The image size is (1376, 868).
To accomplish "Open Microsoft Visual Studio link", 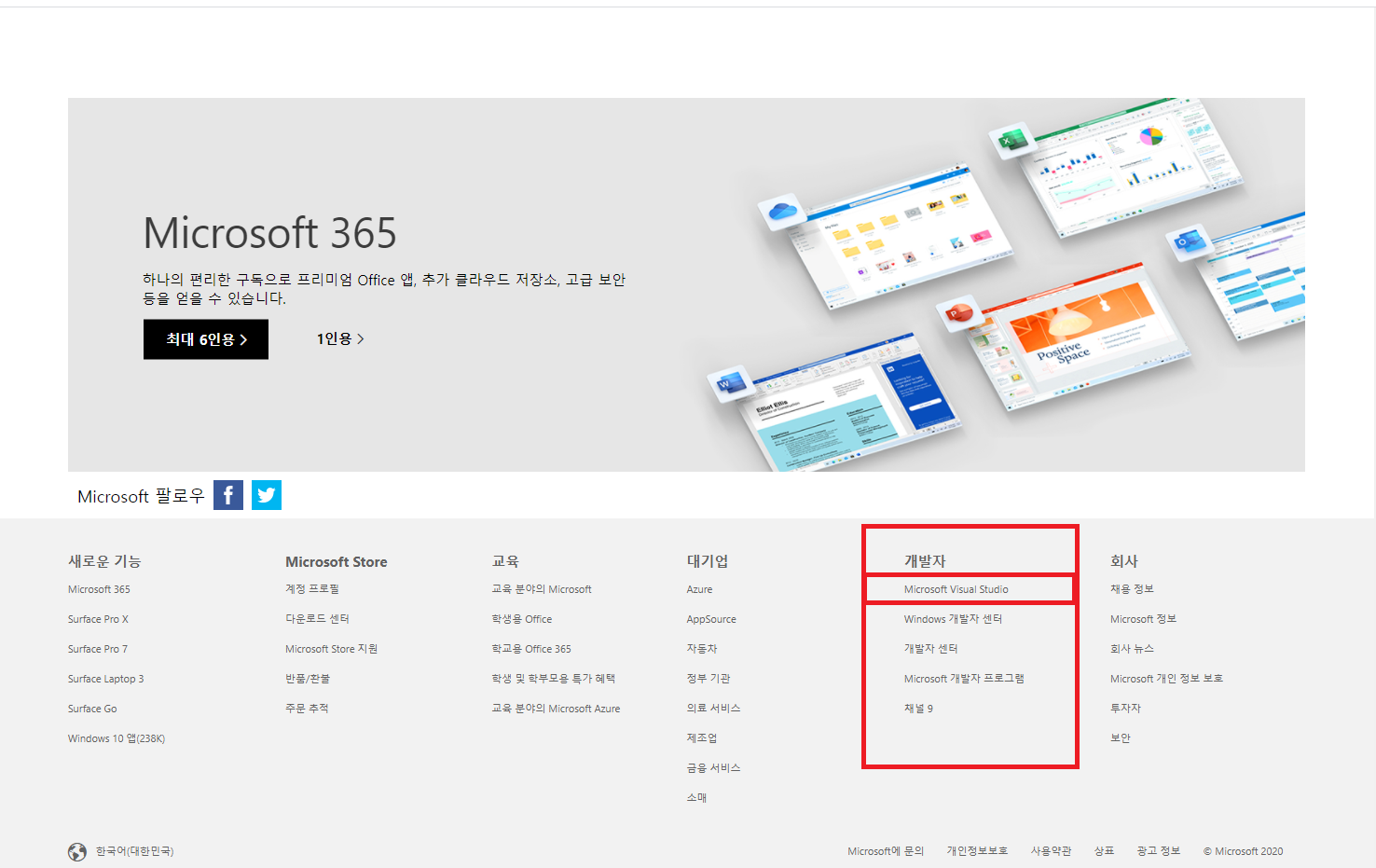I will point(956,589).
